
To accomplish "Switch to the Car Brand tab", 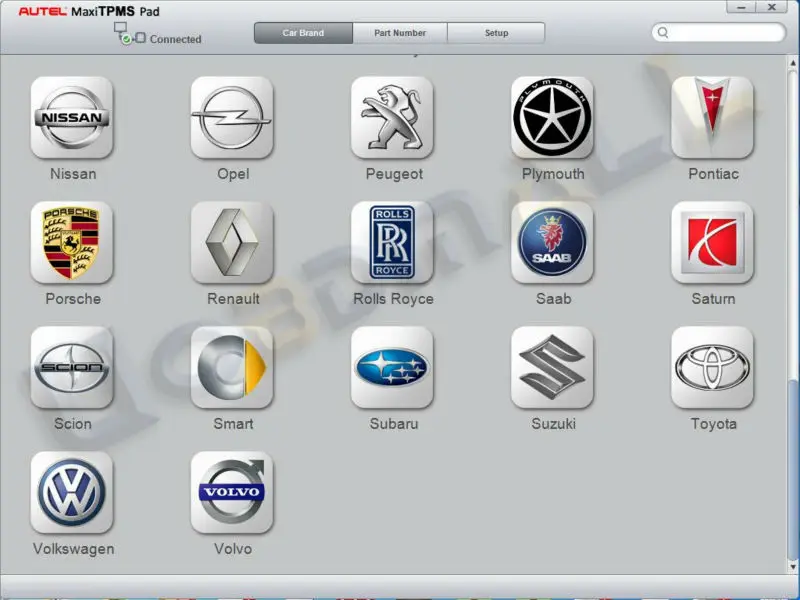I will (x=303, y=33).
